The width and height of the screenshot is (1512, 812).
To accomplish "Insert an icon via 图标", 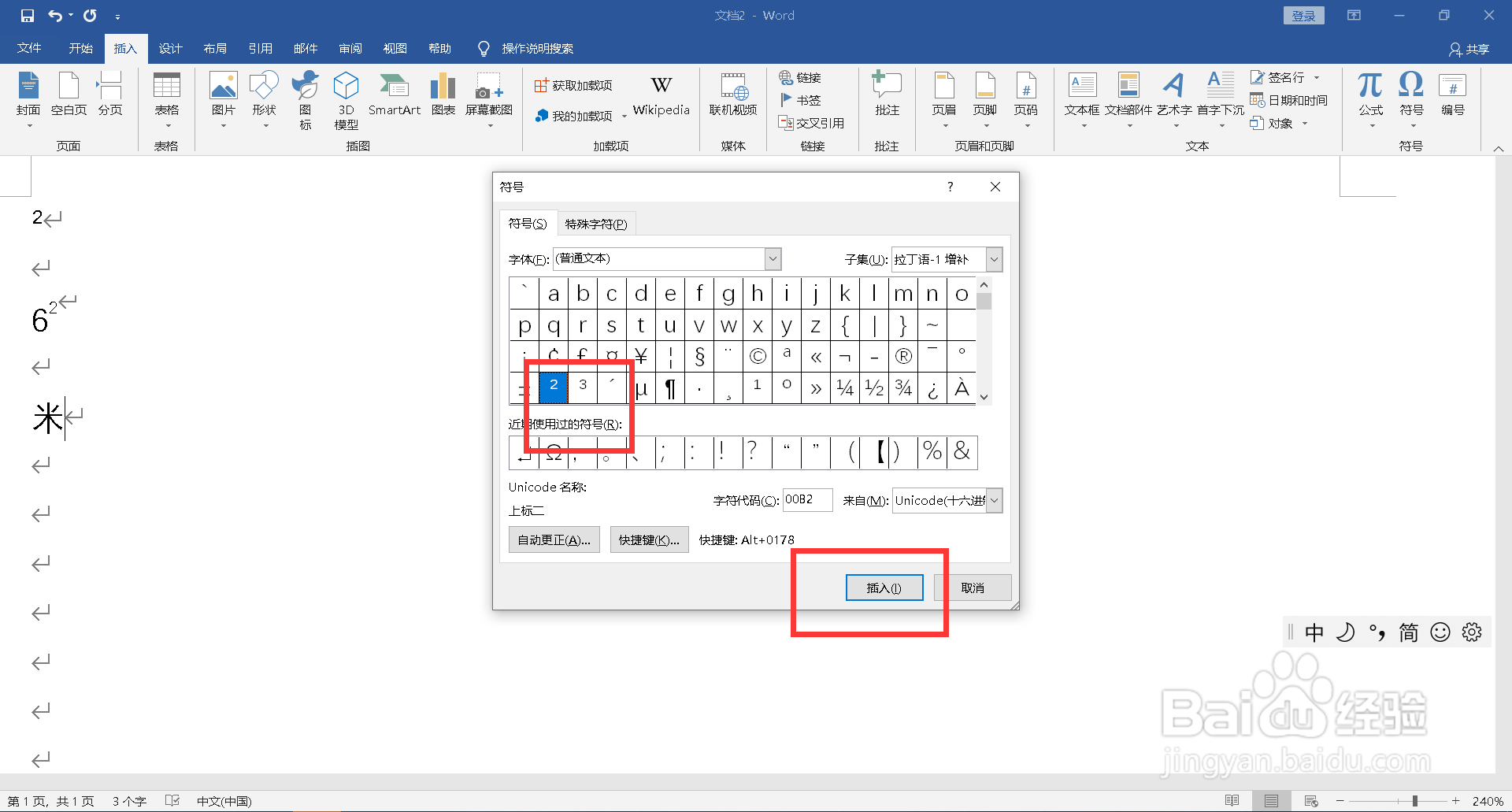I will (306, 99).
